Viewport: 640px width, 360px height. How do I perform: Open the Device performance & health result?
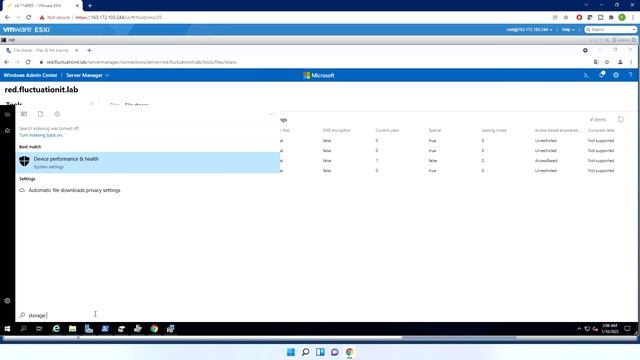148,162
